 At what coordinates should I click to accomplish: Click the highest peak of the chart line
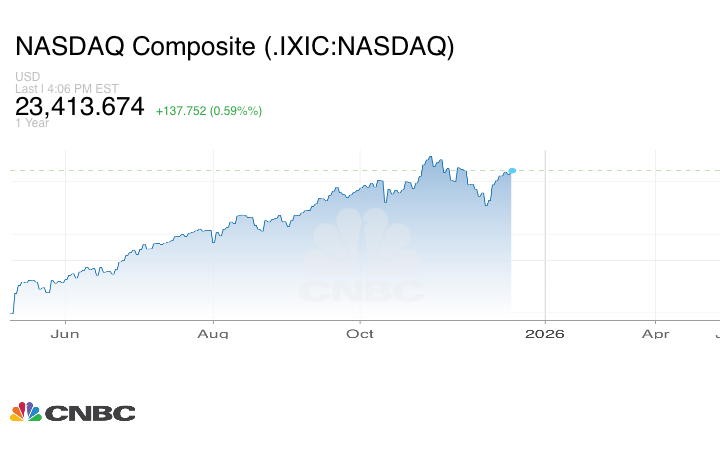pos(429,157)
